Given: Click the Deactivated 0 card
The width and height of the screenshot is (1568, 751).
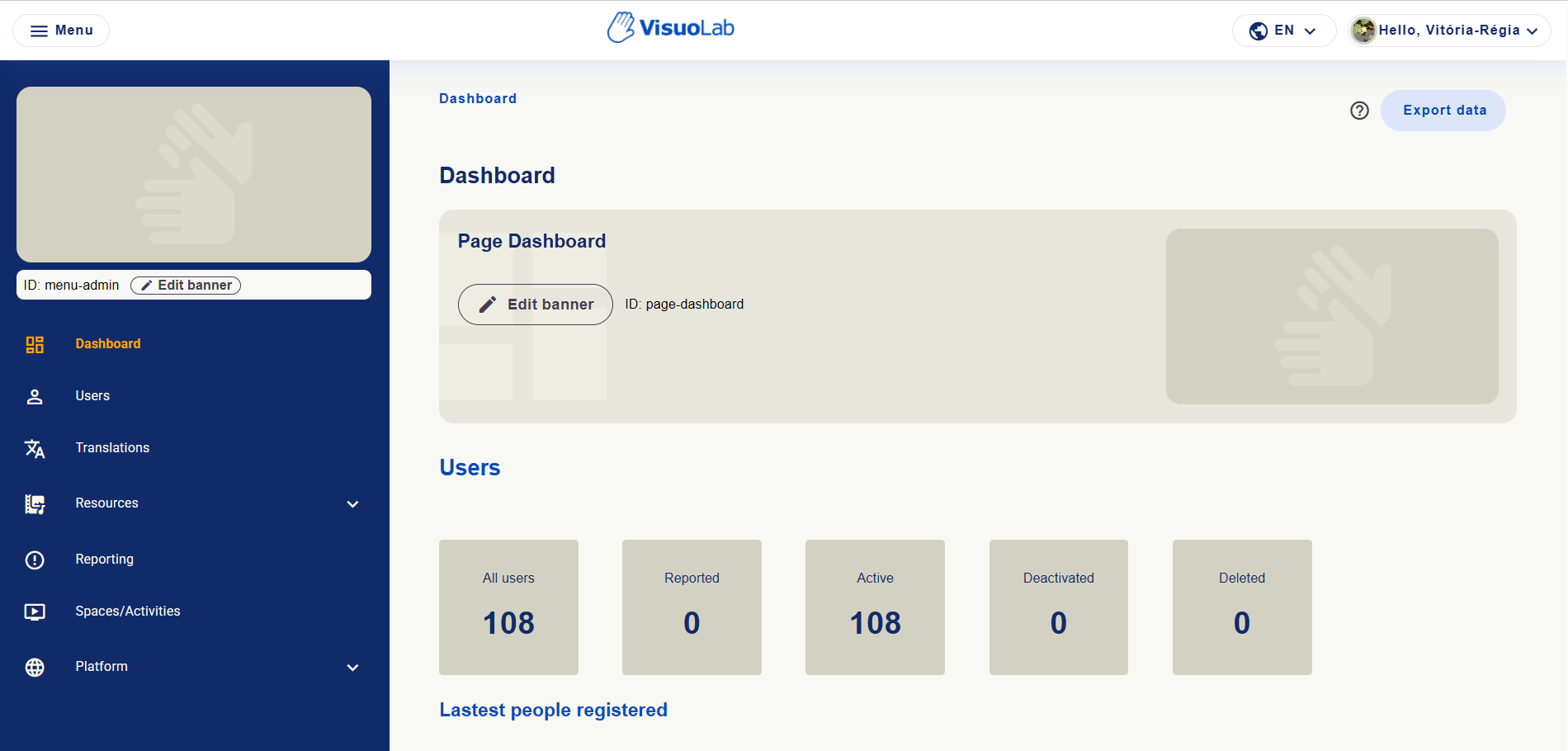Looking at the screenshot, I should click(1059, 607).
